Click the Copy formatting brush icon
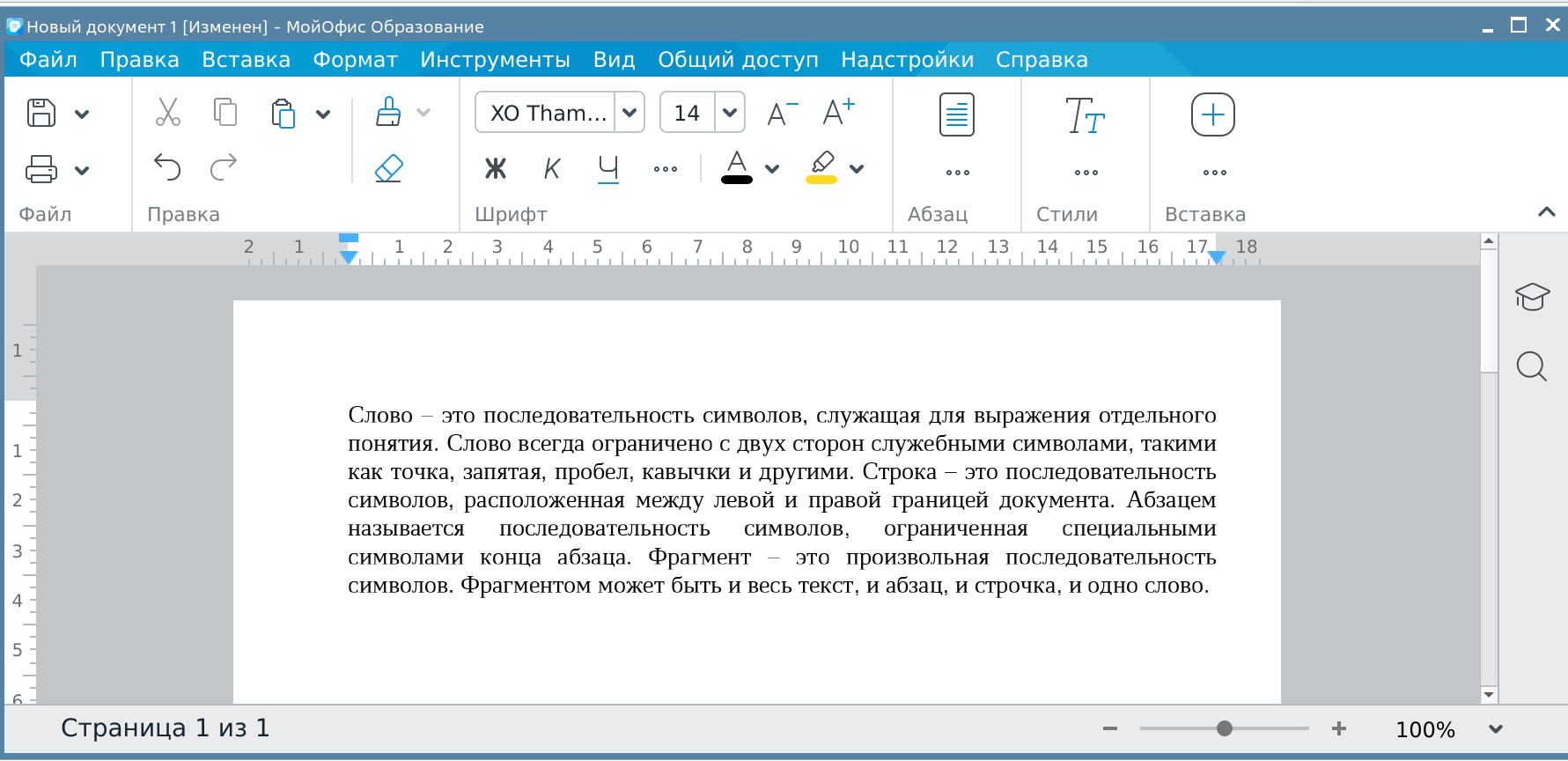 click(x=388, y=113)
